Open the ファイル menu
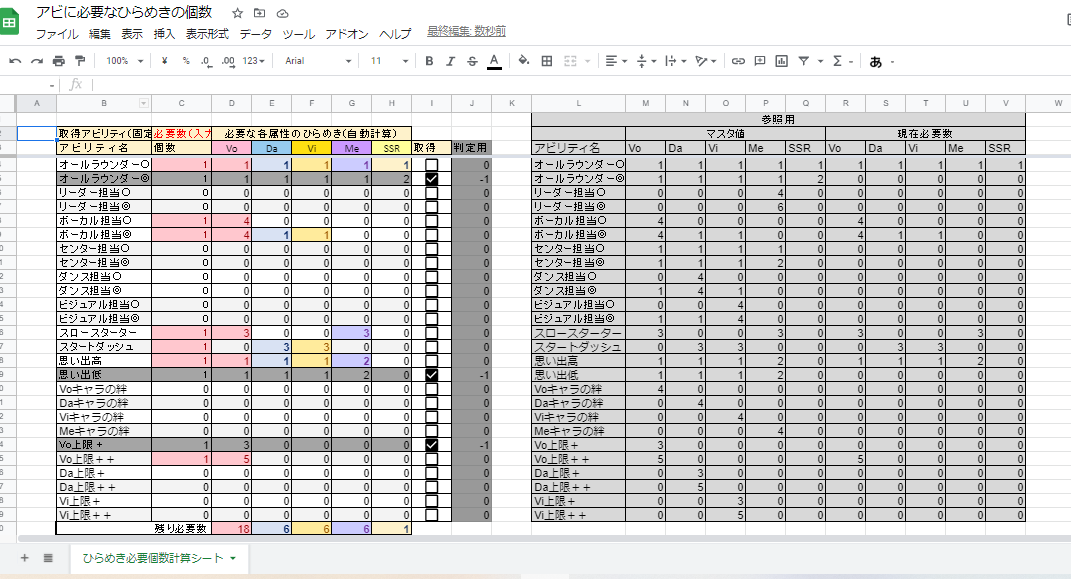This screenshot has height=579, width=1071. 57,33
